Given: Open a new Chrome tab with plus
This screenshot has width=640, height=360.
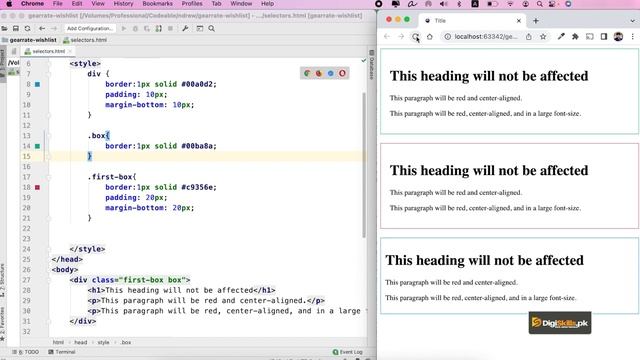Looking at the screenshot, I should tap(536, 20).
